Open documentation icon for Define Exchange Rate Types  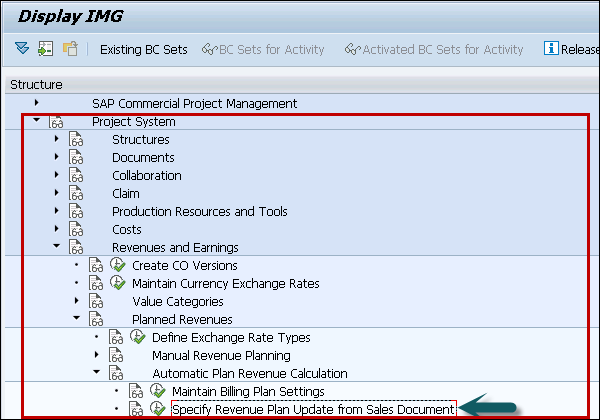click(116, 337)
